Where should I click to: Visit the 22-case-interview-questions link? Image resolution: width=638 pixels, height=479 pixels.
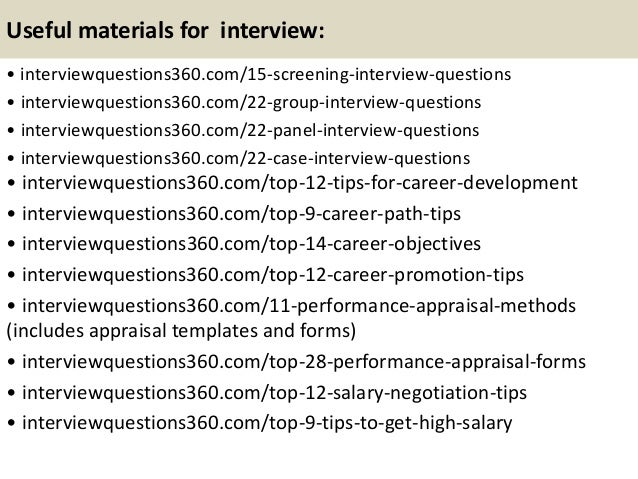pos(245,158)
